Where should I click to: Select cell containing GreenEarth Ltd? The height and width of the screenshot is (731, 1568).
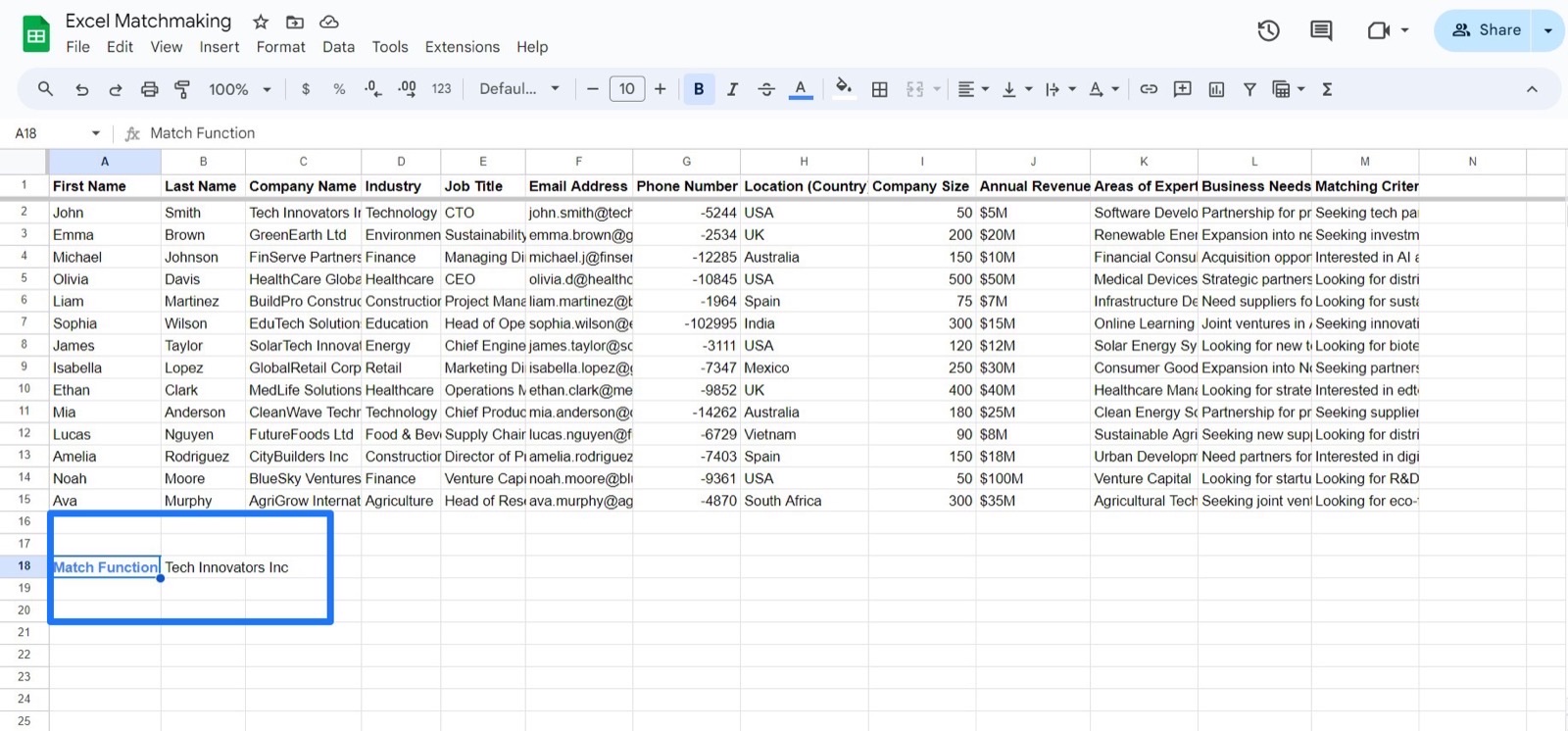click(x=303, y=235)
